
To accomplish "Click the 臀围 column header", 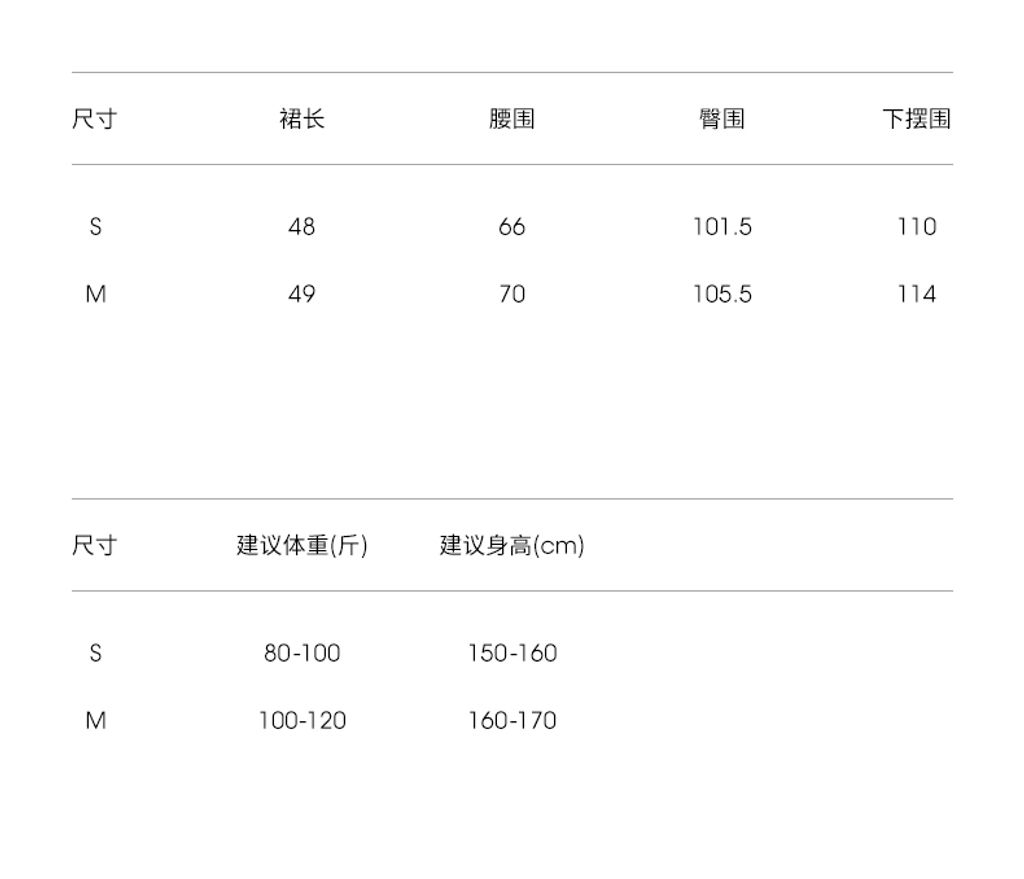I will click(x=722, y=119).
